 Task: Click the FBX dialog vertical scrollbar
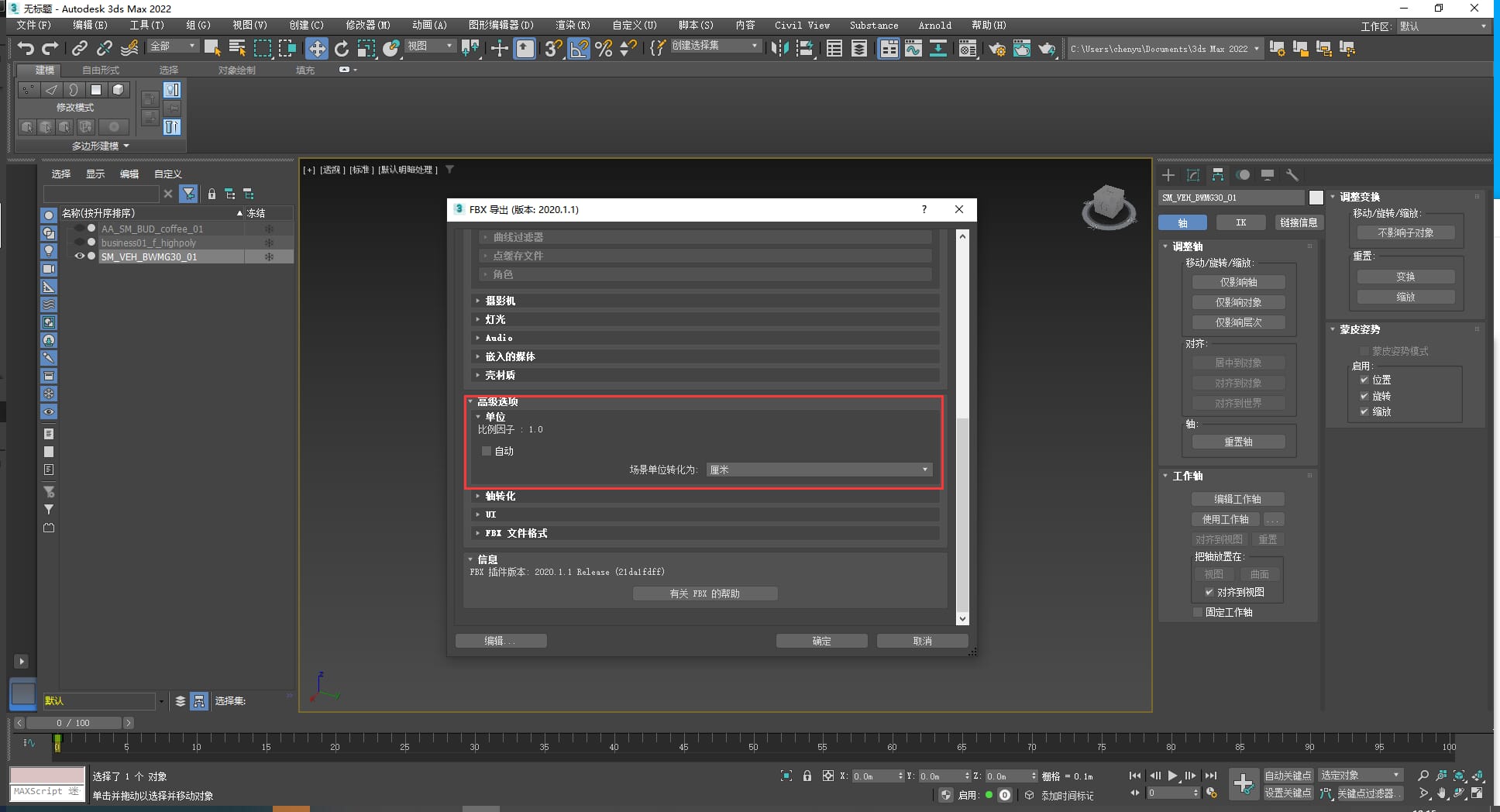tap(962, 427)
